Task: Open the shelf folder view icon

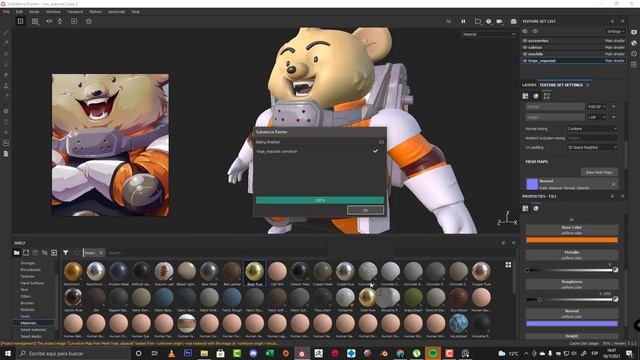Action: pos(17,253)
